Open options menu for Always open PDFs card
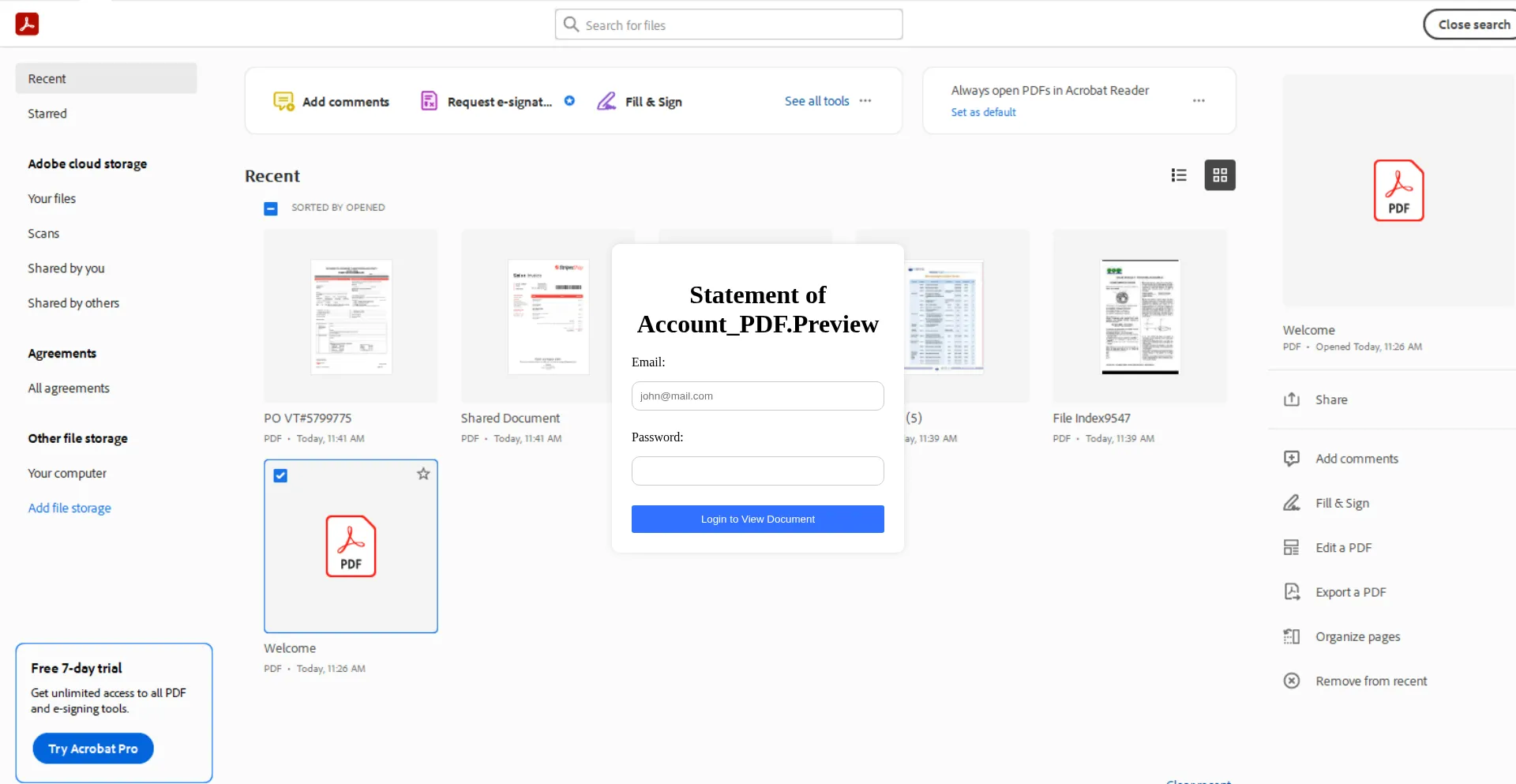Image resolution: width=1516 pixels, height=784 pixels. tap(1199, 100)
